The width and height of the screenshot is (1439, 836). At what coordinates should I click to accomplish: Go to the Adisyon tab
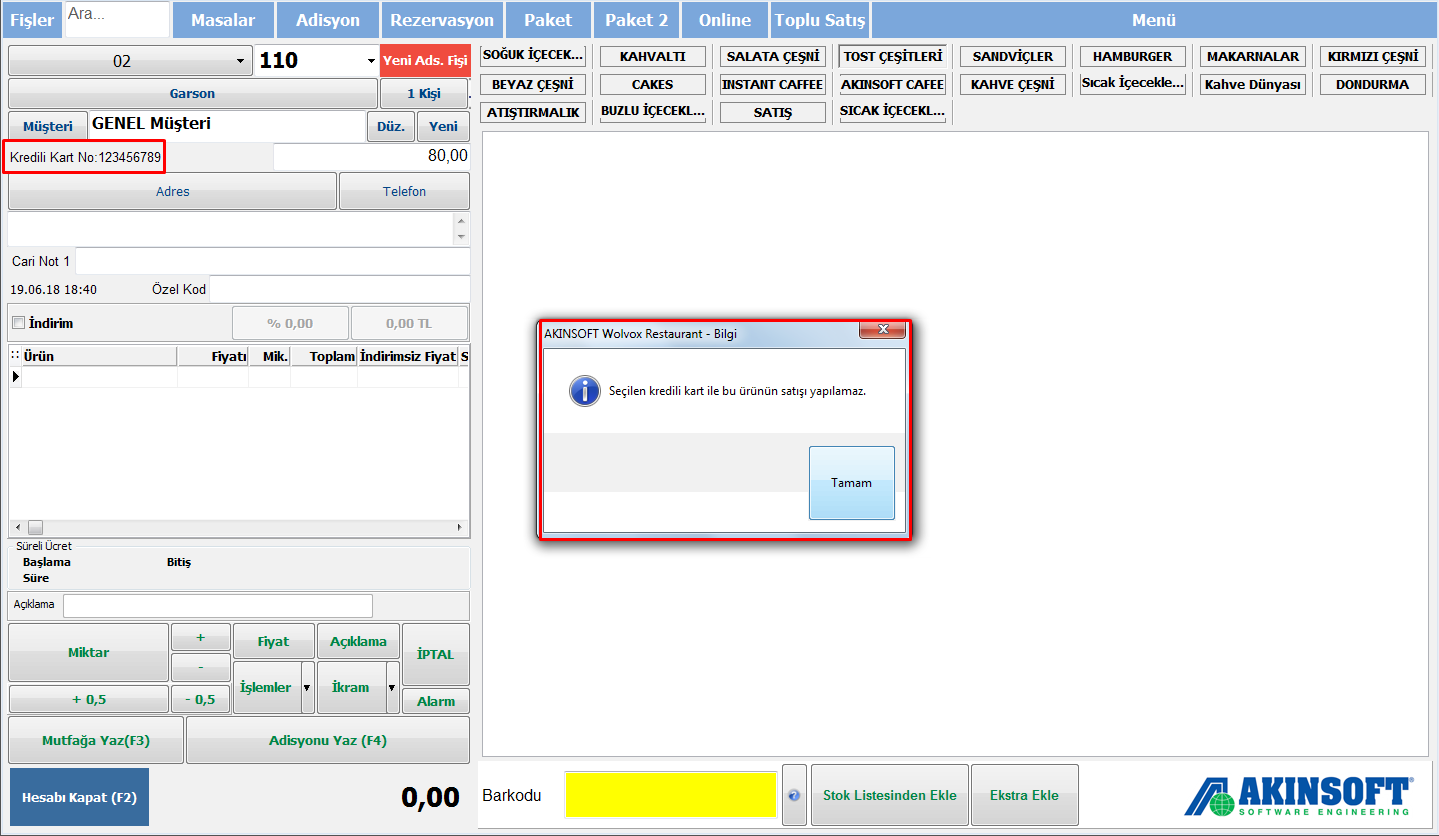328,20
